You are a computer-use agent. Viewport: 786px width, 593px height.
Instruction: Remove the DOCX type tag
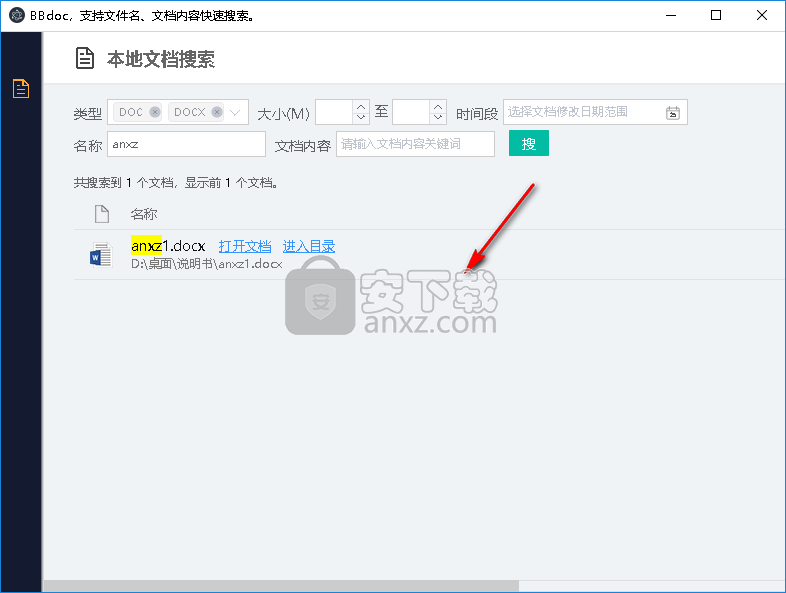tap(217, 112)
